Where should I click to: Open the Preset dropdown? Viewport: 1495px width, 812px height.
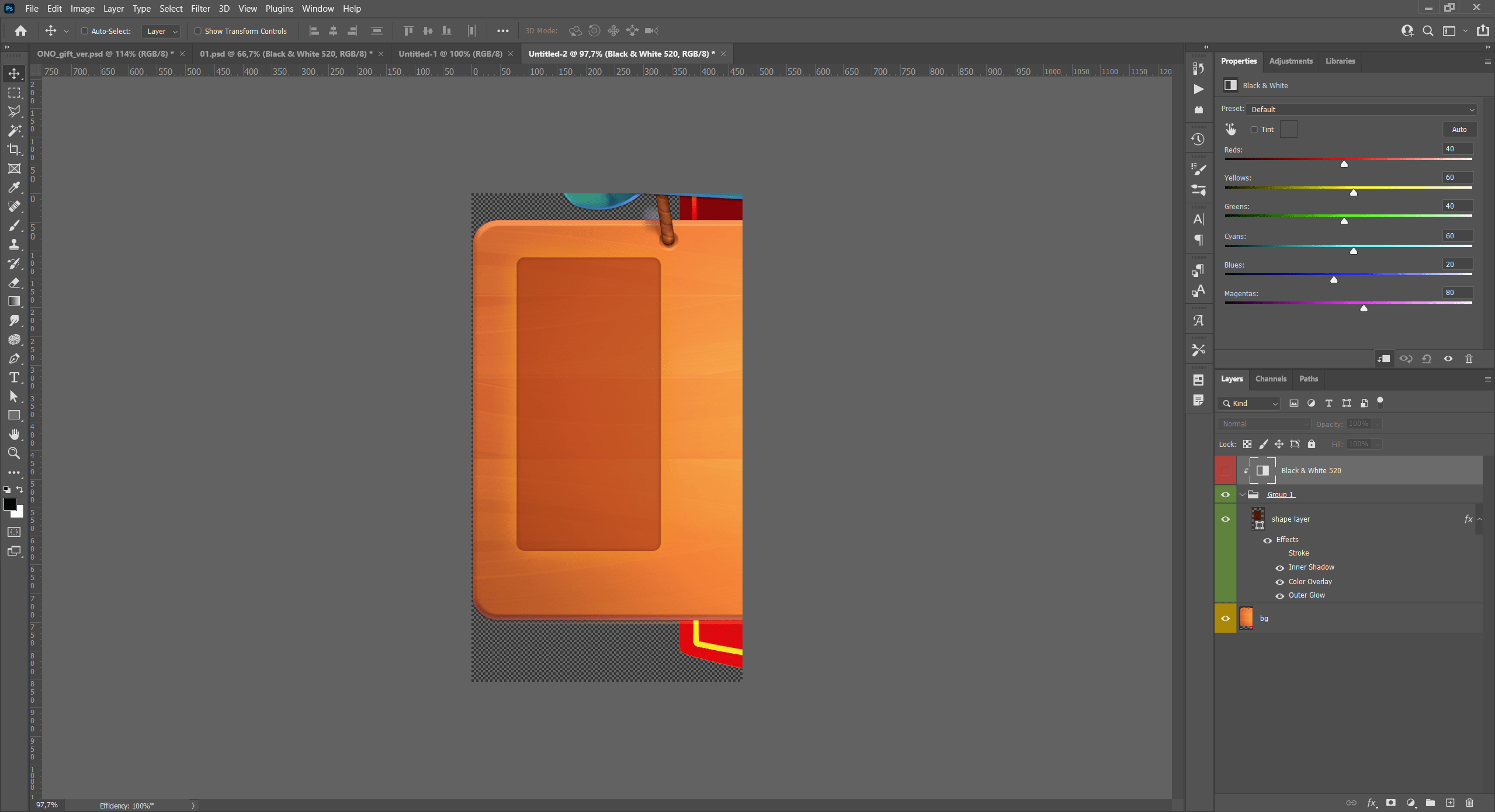(x=1361, y=109)
